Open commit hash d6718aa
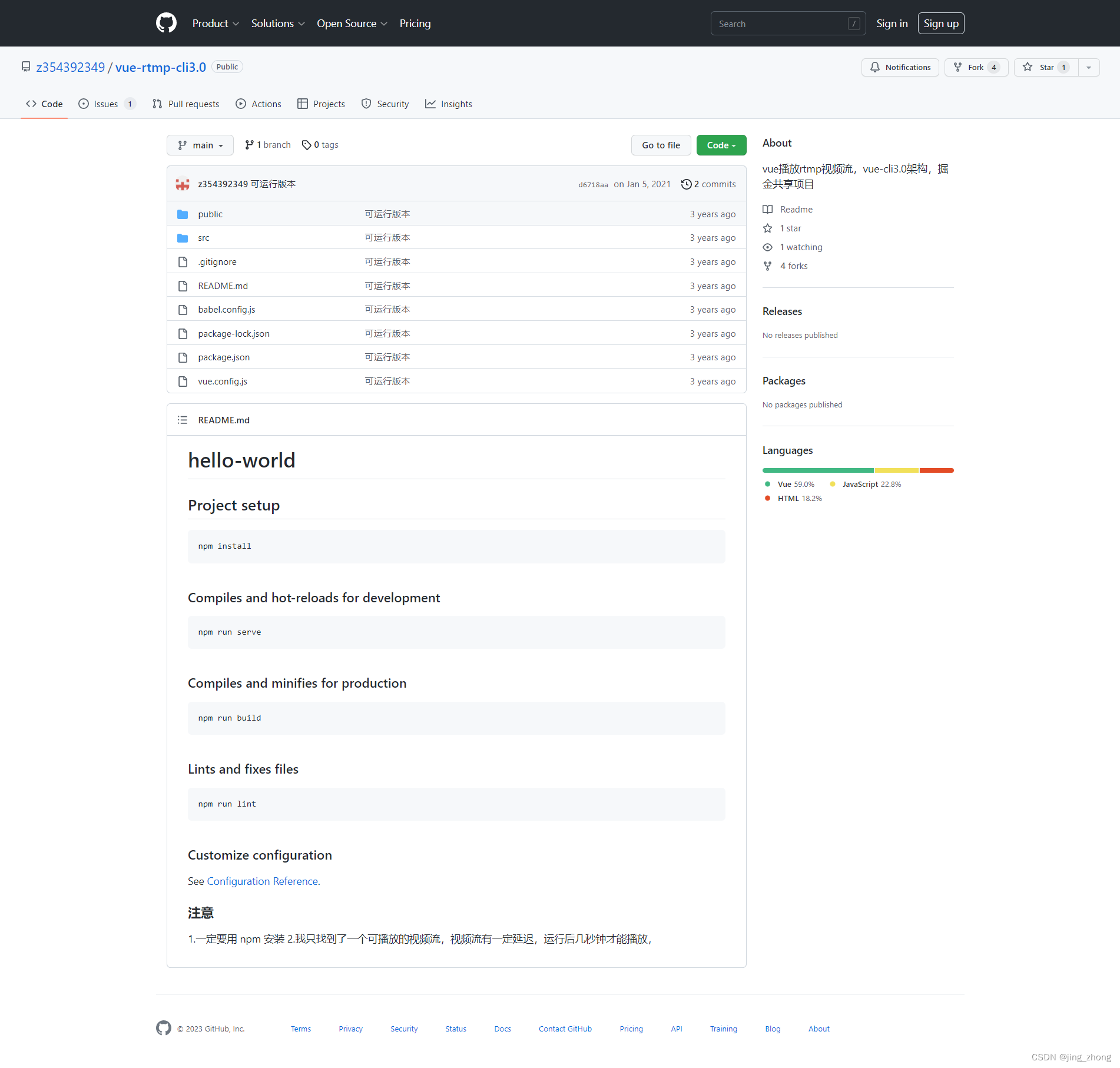Image resolution: width=1120 pixels, height=1068 pixels. (593, 184)
